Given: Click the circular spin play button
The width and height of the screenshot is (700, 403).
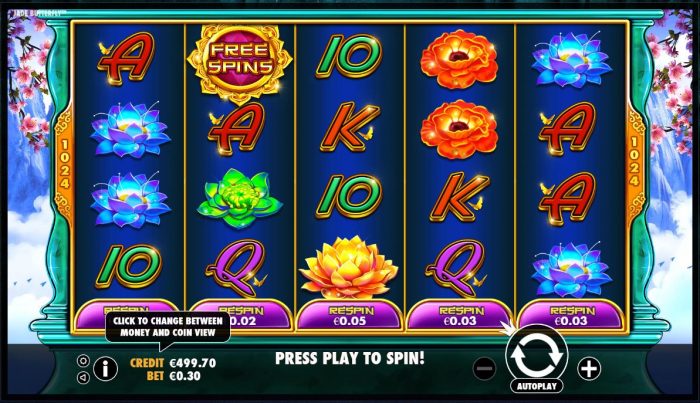Looking at the screenshot, I should tap(536, 356).
